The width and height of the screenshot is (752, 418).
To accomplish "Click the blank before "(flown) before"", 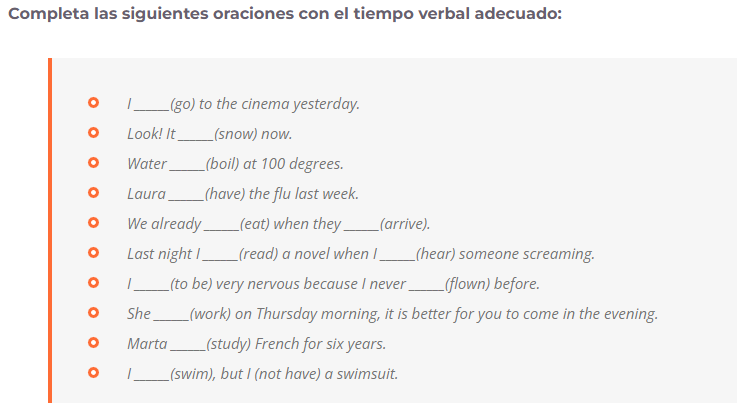I will [426, 288].
